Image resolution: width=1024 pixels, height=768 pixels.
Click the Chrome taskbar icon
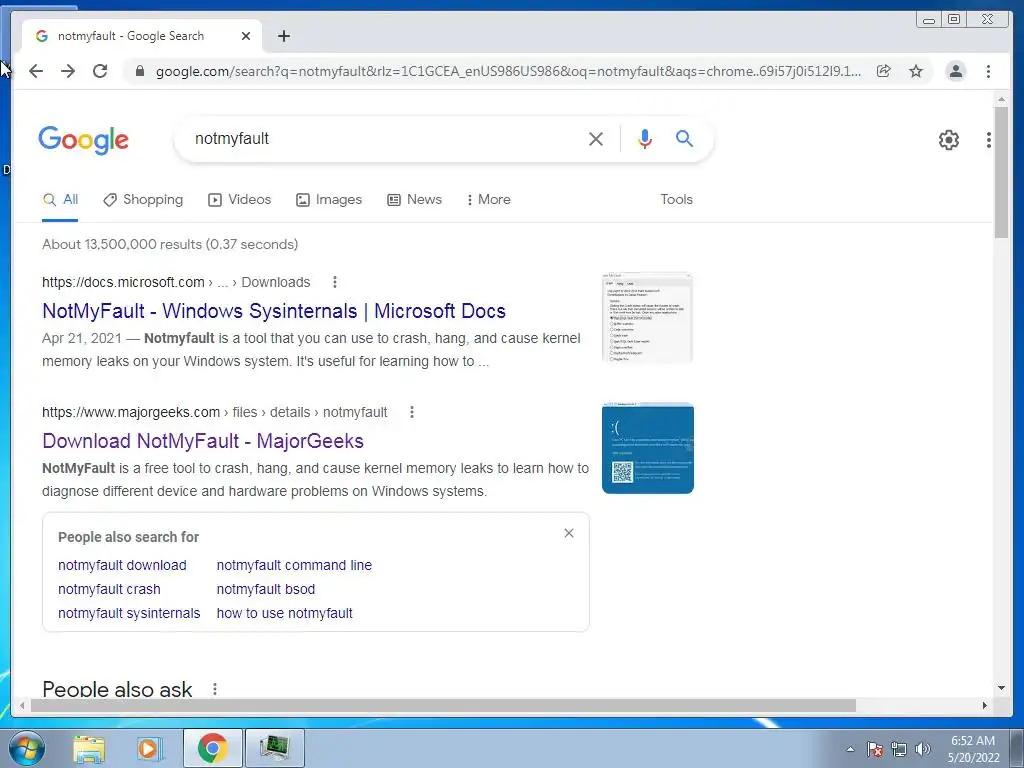coord(212,748)
